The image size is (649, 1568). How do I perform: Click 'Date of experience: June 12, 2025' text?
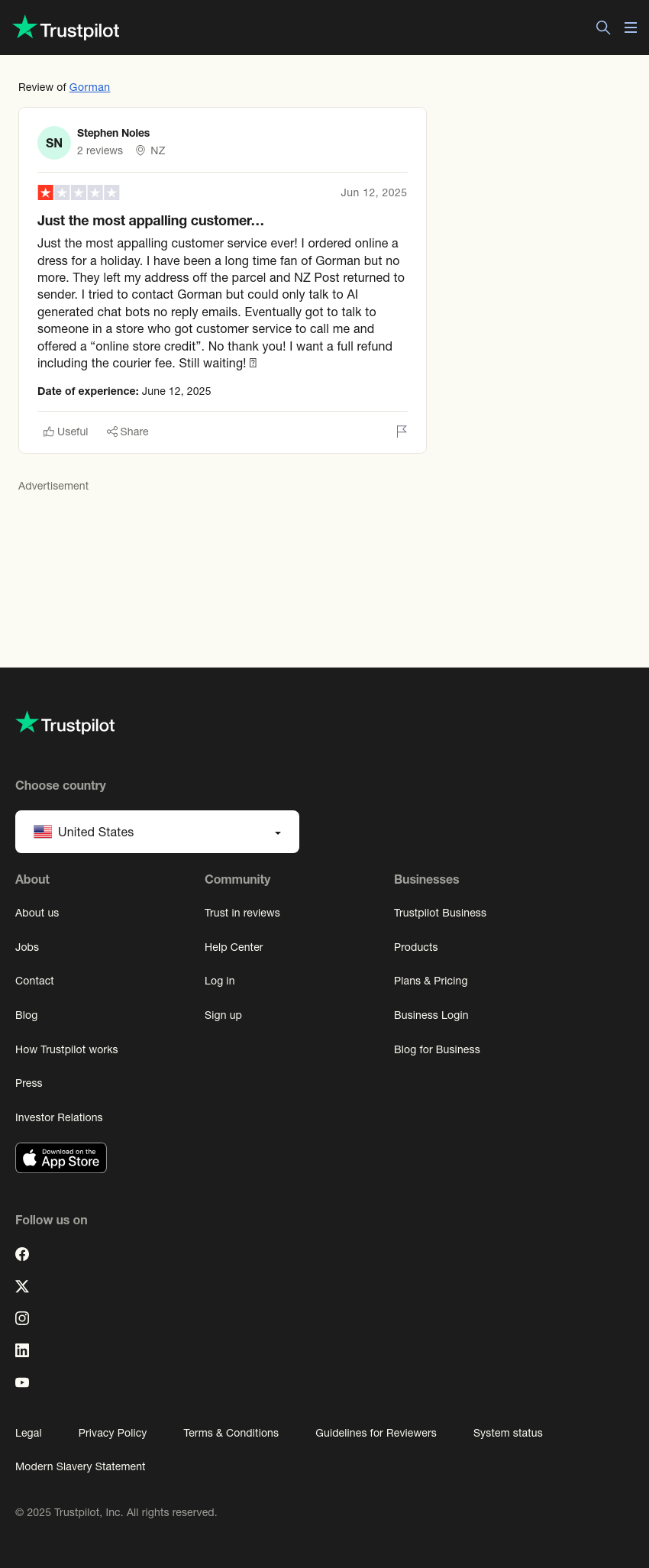pyautogui.click(x=124, y=391)
